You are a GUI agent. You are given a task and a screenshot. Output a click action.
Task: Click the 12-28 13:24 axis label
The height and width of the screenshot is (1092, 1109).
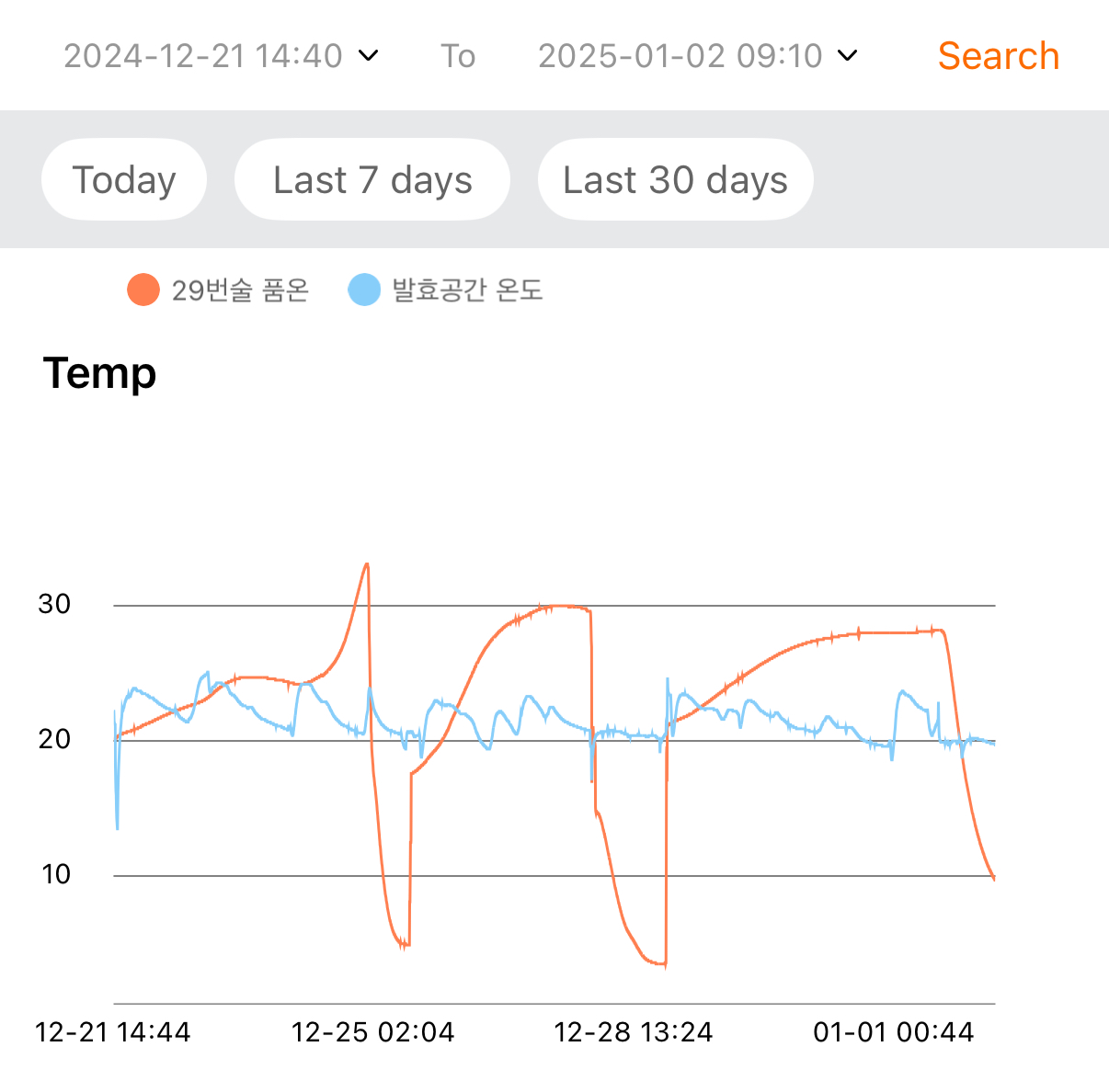[x=634, y=1032]
